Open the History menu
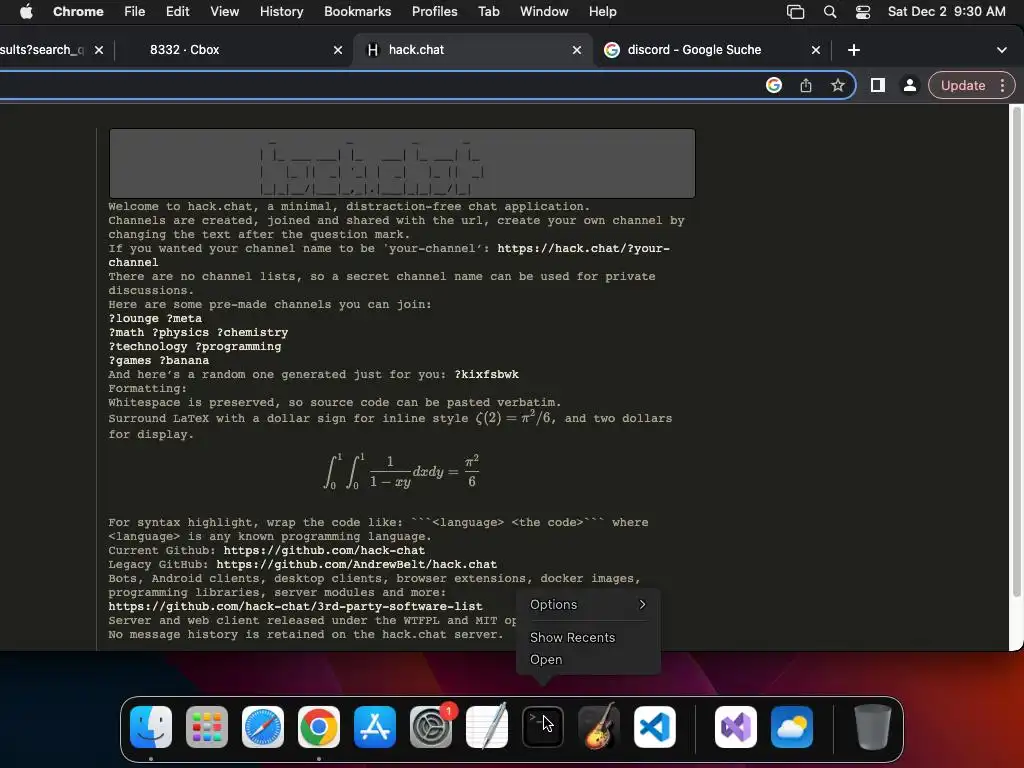The width and height of the screenshot is (1024, 768). (281, 12)
